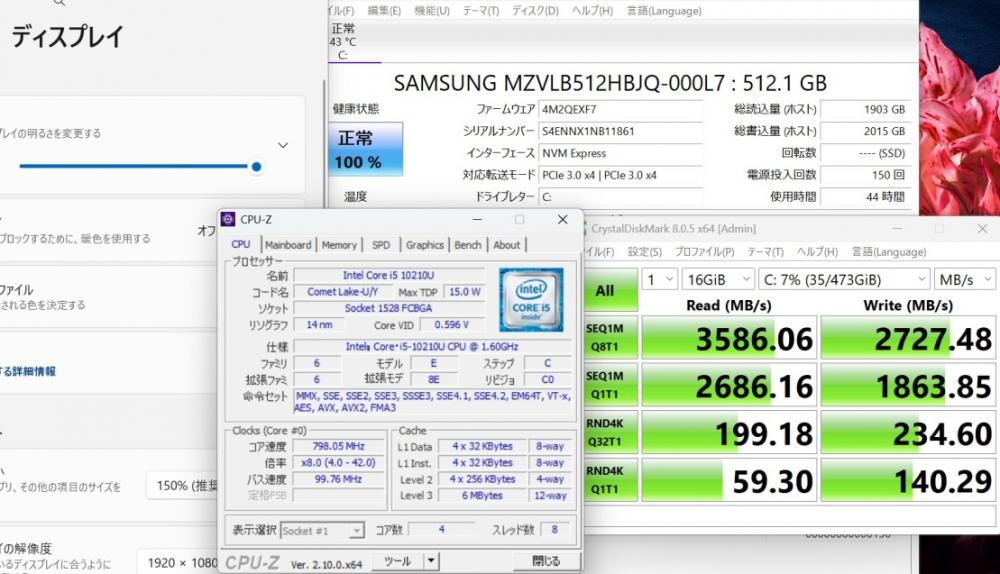The image size is (1000, 574).
Task: Open the Socket #1 selection dropdown
Action: [322, 531]
